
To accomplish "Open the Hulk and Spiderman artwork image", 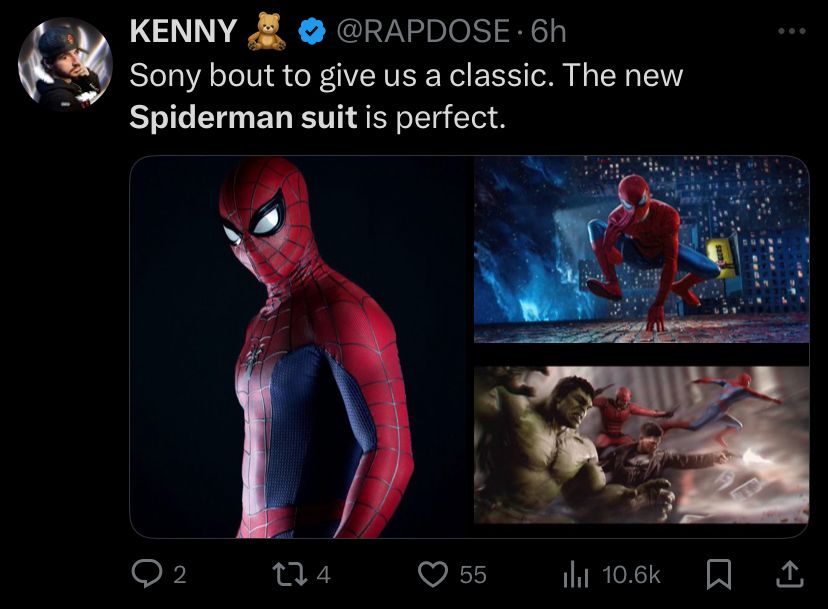I will tap(640, 445).
